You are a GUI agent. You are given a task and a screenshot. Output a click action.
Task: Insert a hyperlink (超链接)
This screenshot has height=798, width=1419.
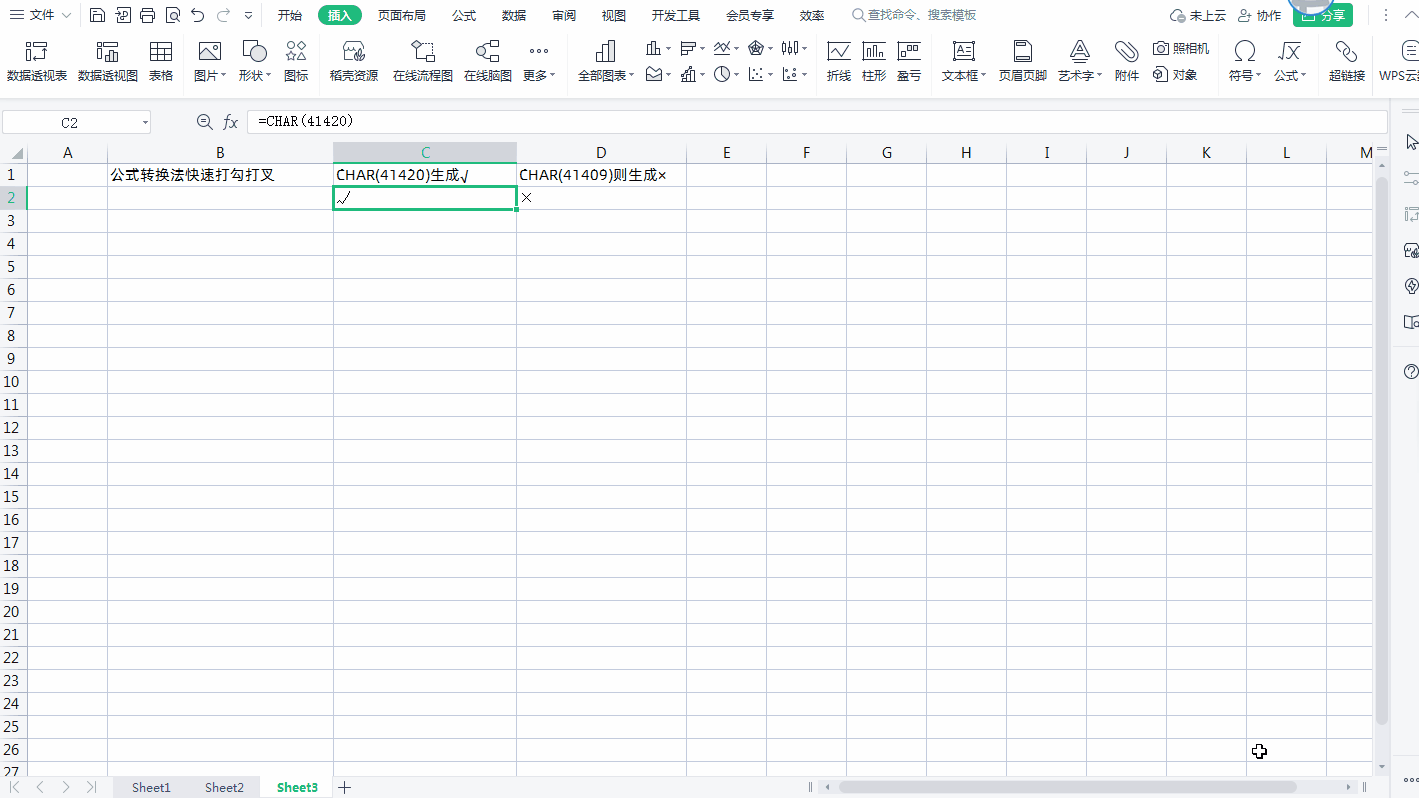[x=1347, y=61]
